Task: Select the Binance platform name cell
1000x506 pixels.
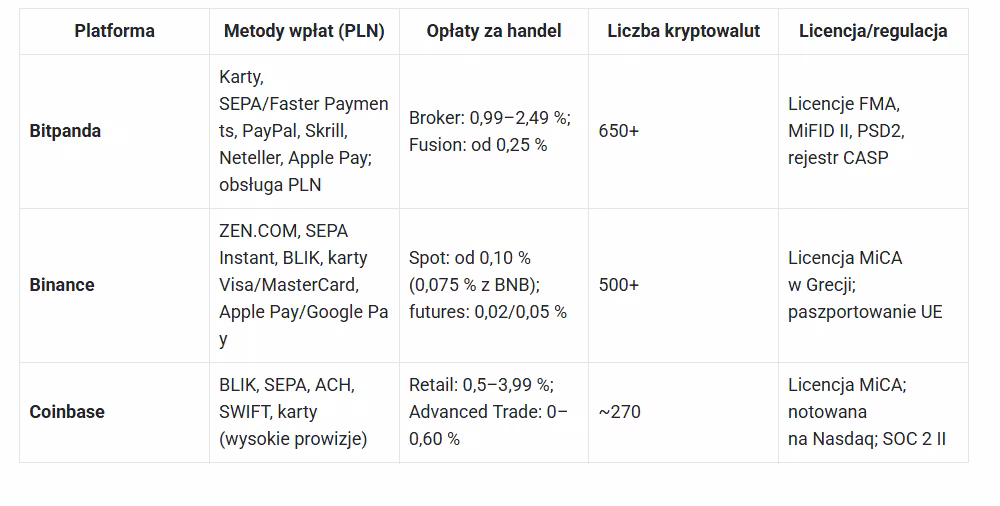Action: tap(62, 285)
